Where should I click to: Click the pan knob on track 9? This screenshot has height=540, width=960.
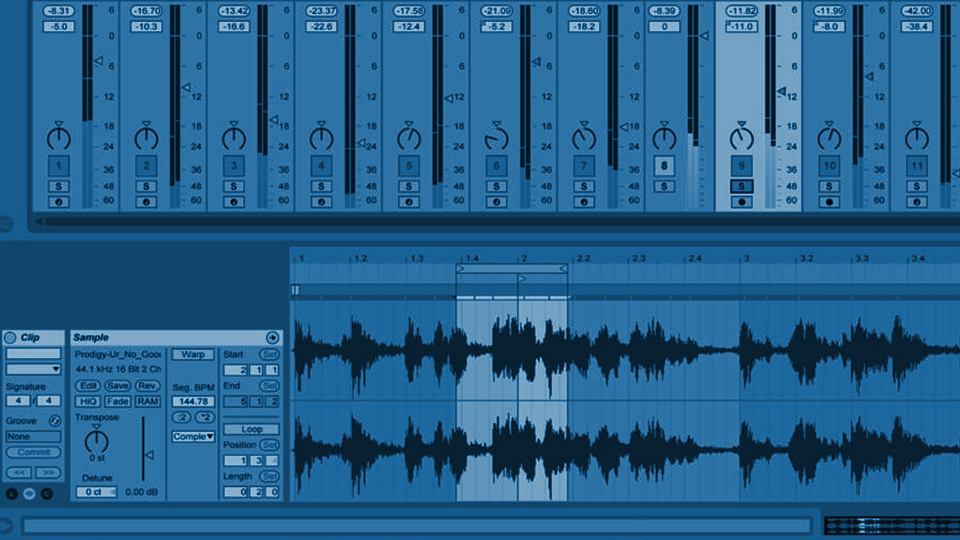pyautogui.click(x=741, y=138)
